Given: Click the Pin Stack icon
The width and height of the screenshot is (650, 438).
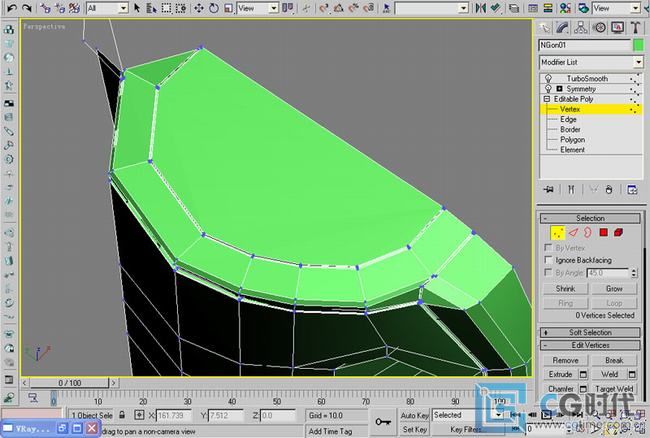Looking at the screenshot, I should 548,190.
